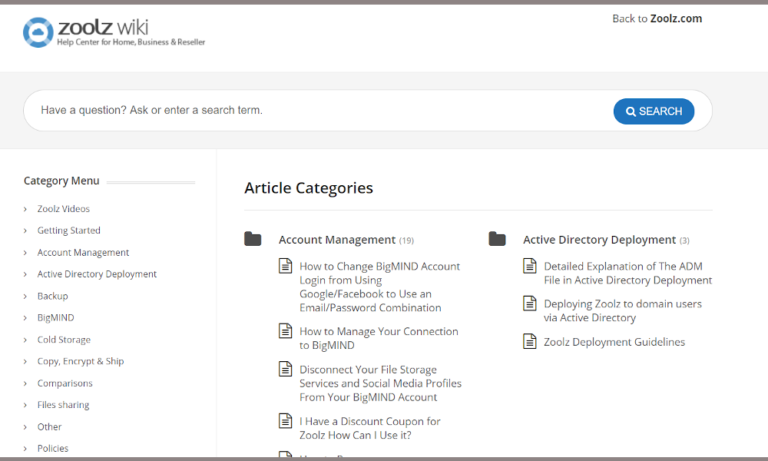
Task: Click the Account Management folder icon
Action: click(253, 239)
